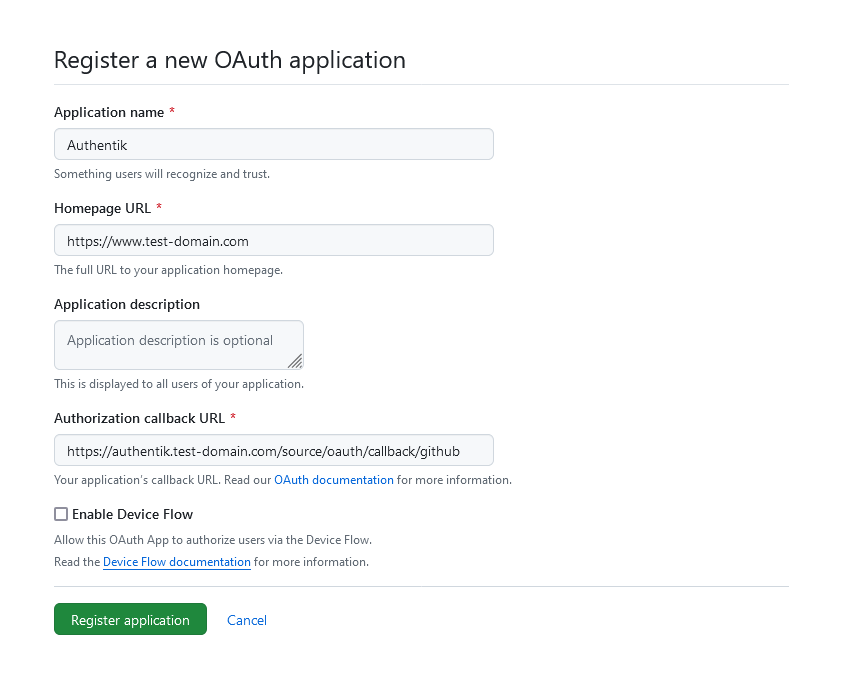This screenshot has width=845, height=700.
Task: Focus the Application name field containing Authentik
Action: [x=273, y=144]
